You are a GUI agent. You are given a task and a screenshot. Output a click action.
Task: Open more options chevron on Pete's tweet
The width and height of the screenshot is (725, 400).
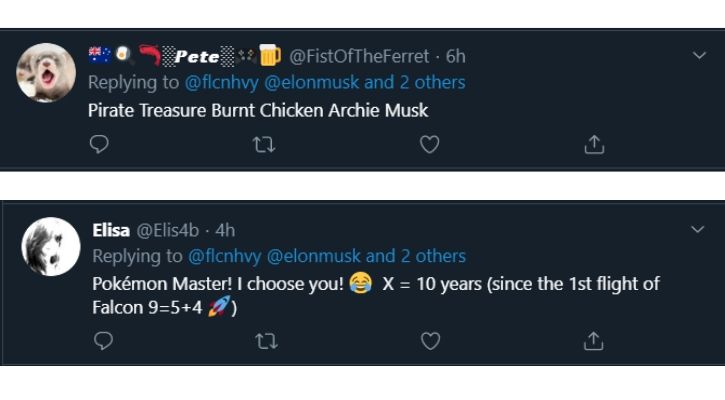point(699,56)
